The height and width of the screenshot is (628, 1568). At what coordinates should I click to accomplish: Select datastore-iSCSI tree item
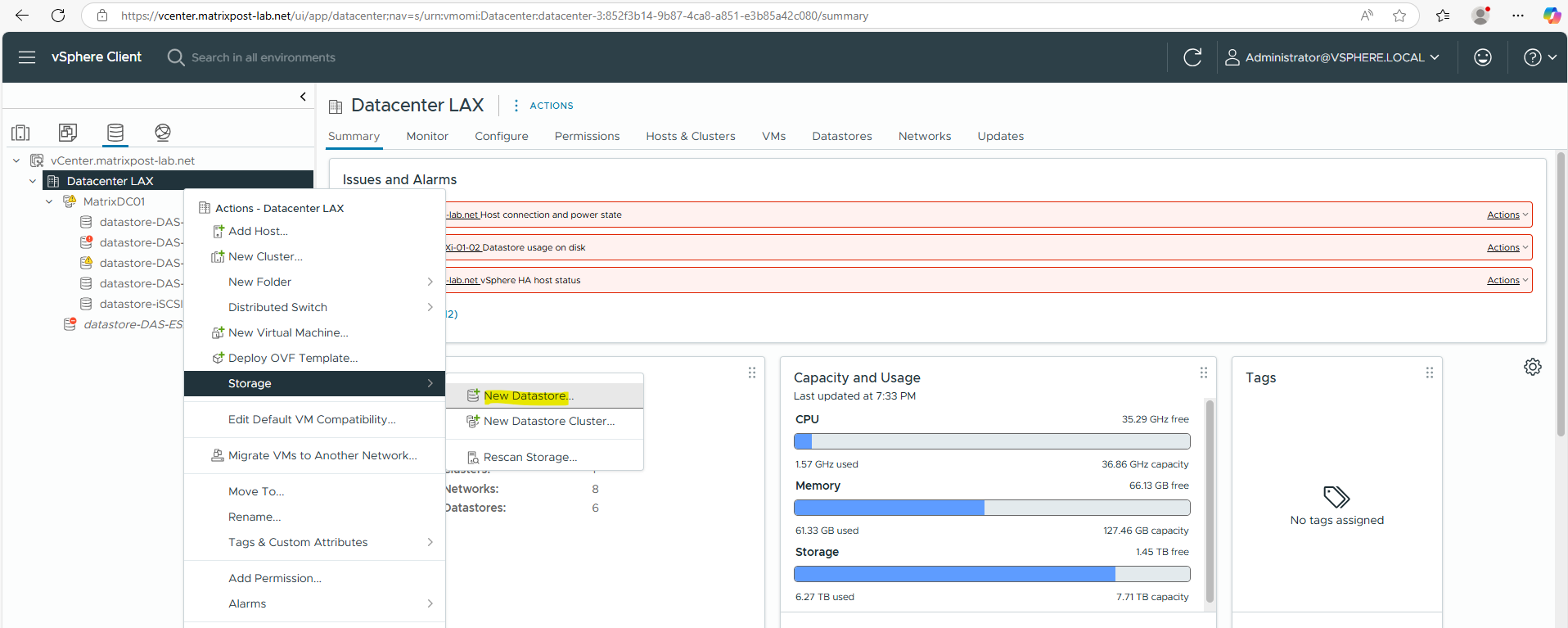(132, 304)
